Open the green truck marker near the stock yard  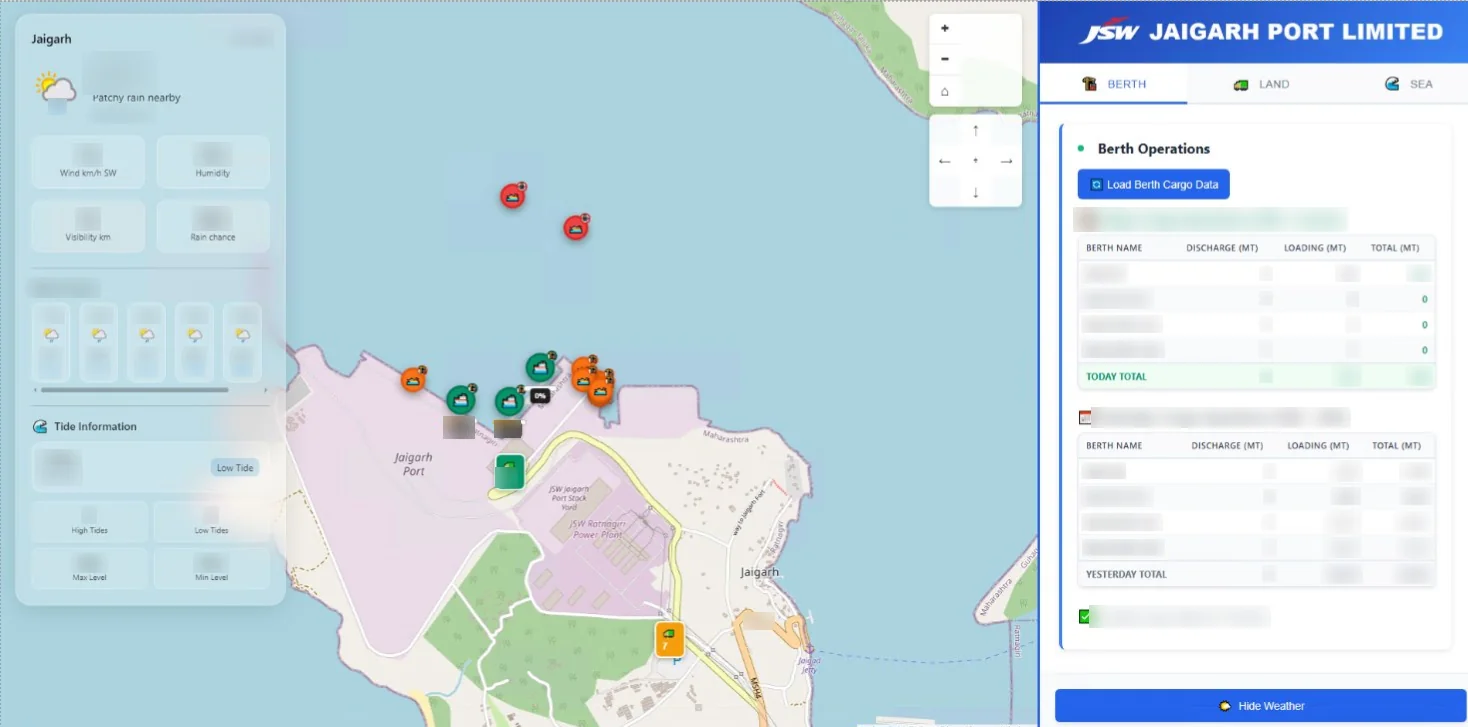(510, 472)
